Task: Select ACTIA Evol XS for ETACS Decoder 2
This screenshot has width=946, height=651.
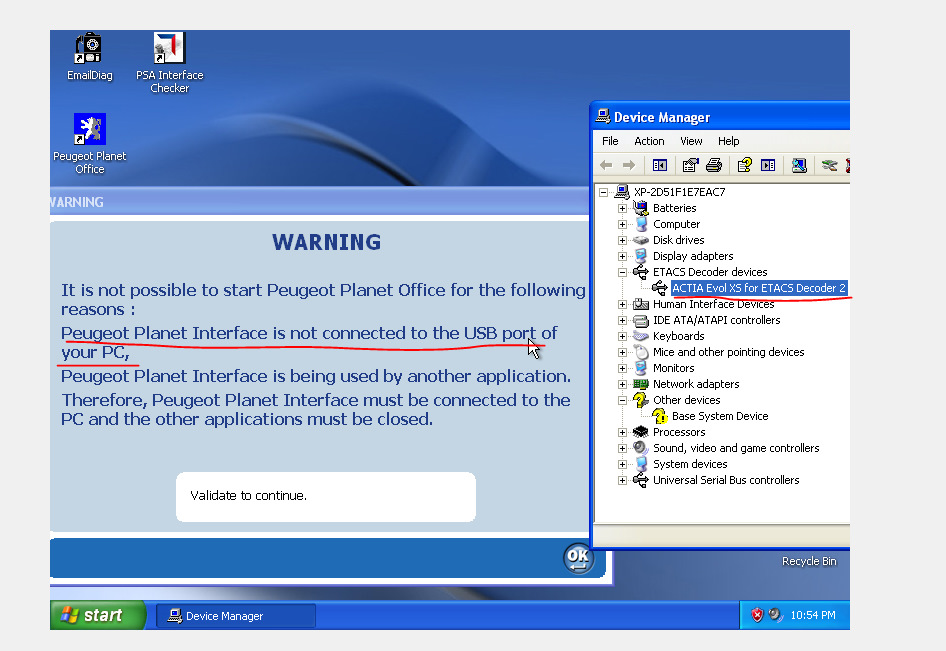Action: (x=758, y=288)
